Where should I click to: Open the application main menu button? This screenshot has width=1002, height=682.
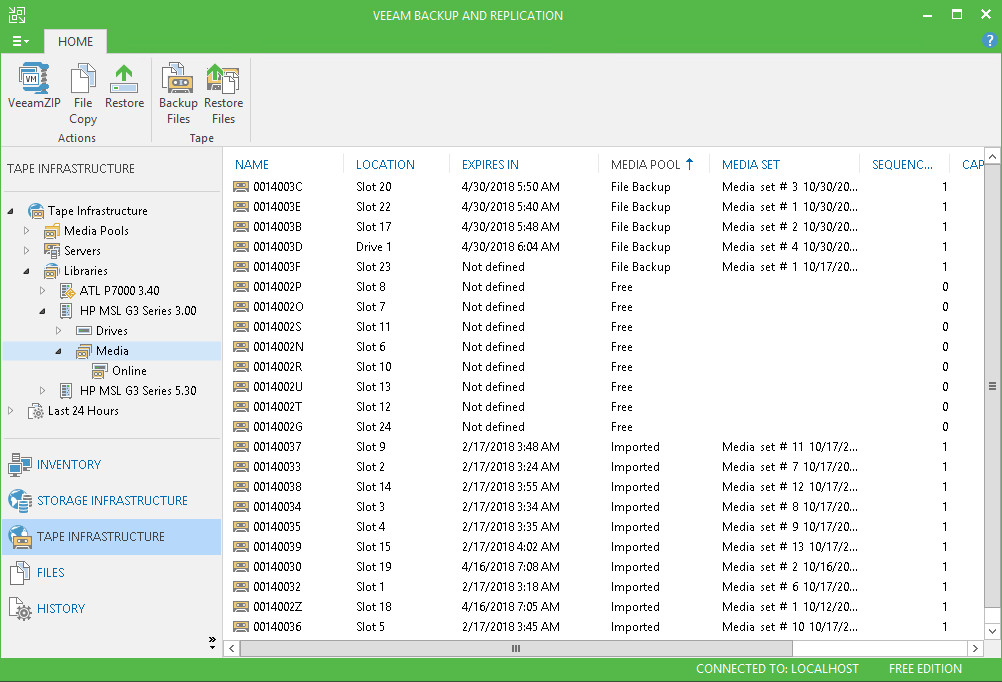(x=20, y=42)
